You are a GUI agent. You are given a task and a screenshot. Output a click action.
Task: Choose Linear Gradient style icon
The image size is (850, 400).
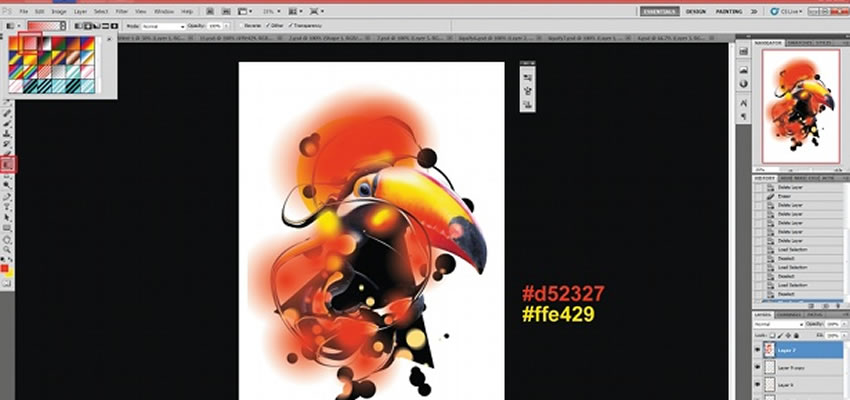[x=79, y=26]
